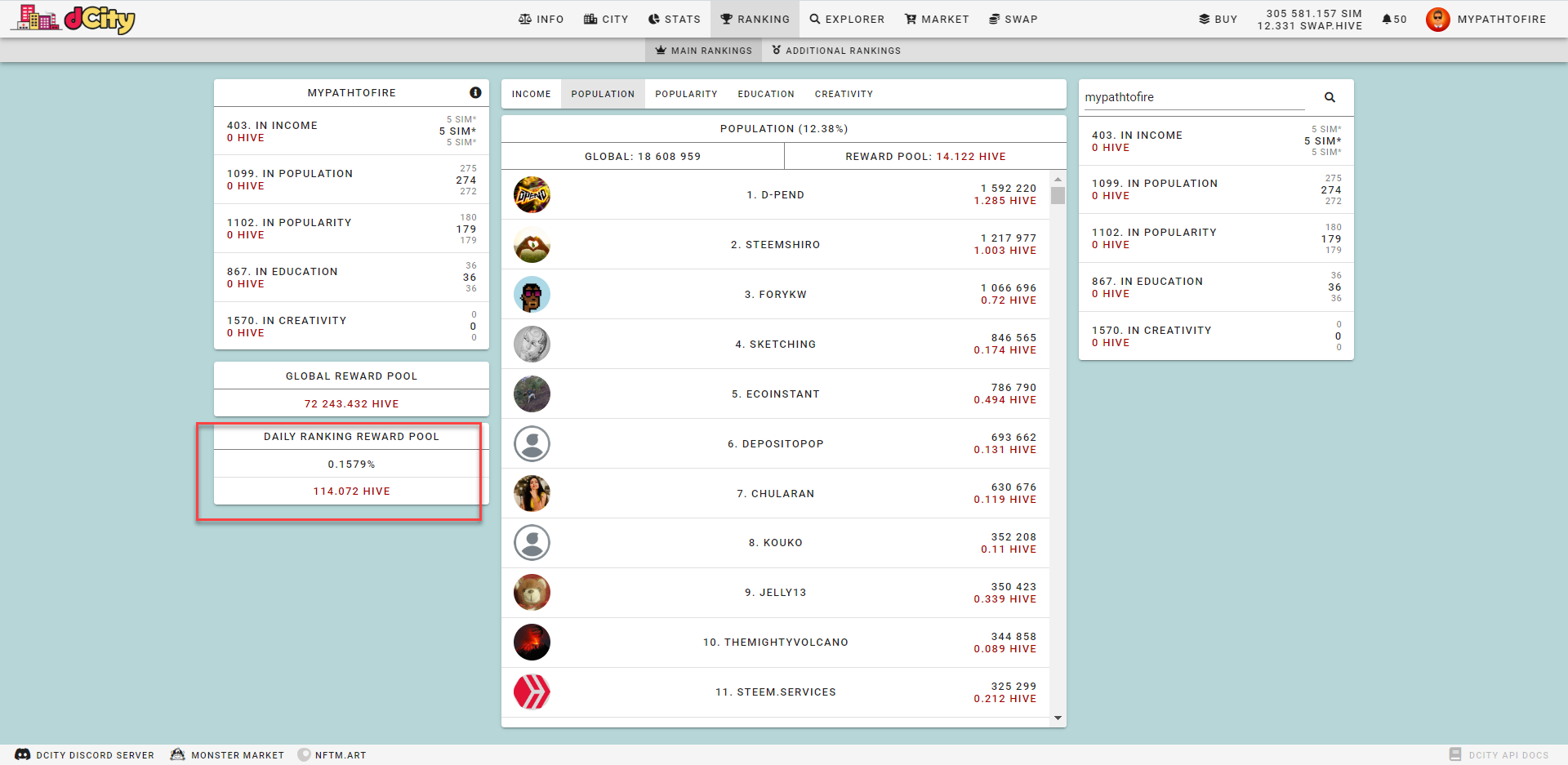Open the Info menu
1568x765 pixels.
click(541, 19)
